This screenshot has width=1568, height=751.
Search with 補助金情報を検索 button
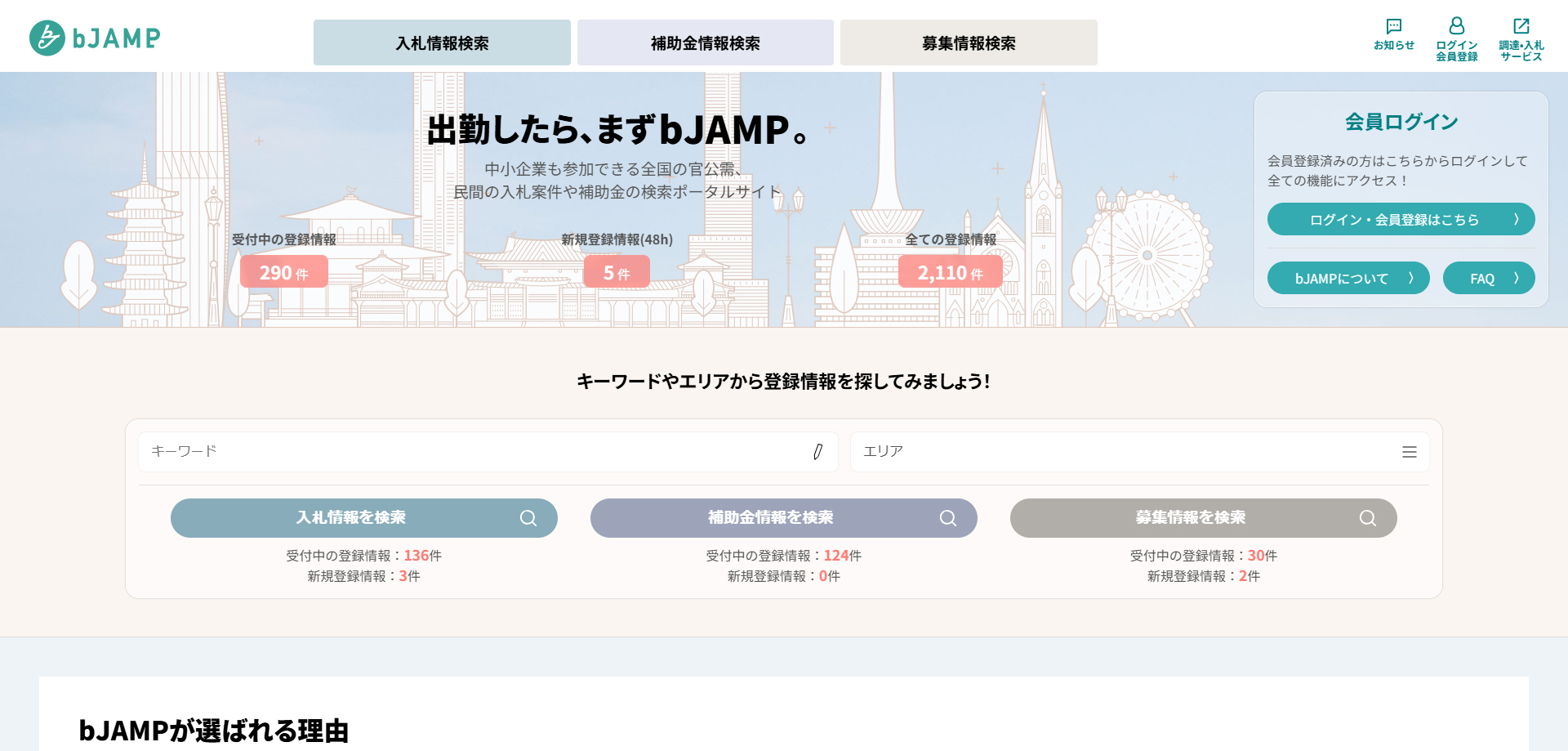click(x=784, y=518)
